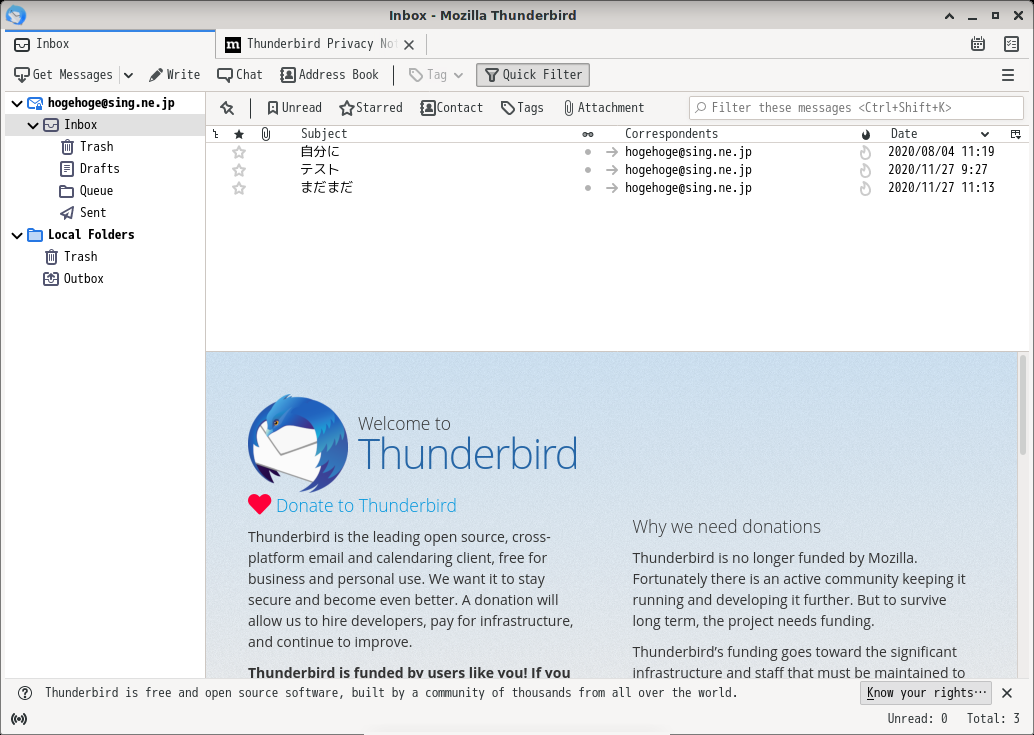Sort by read status column header
Viewport: 1034px width, 735px height.
[x=588, y=134]
